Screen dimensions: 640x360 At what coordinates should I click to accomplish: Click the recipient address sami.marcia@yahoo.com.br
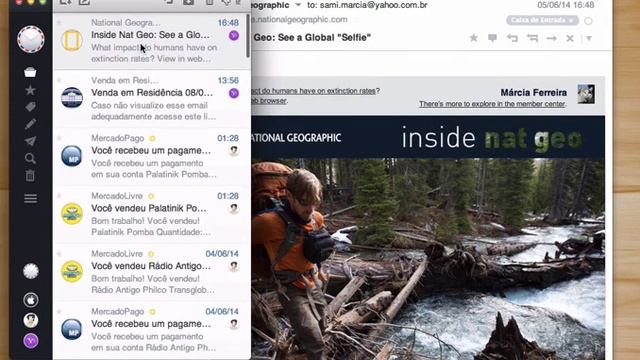click(373, 5)
